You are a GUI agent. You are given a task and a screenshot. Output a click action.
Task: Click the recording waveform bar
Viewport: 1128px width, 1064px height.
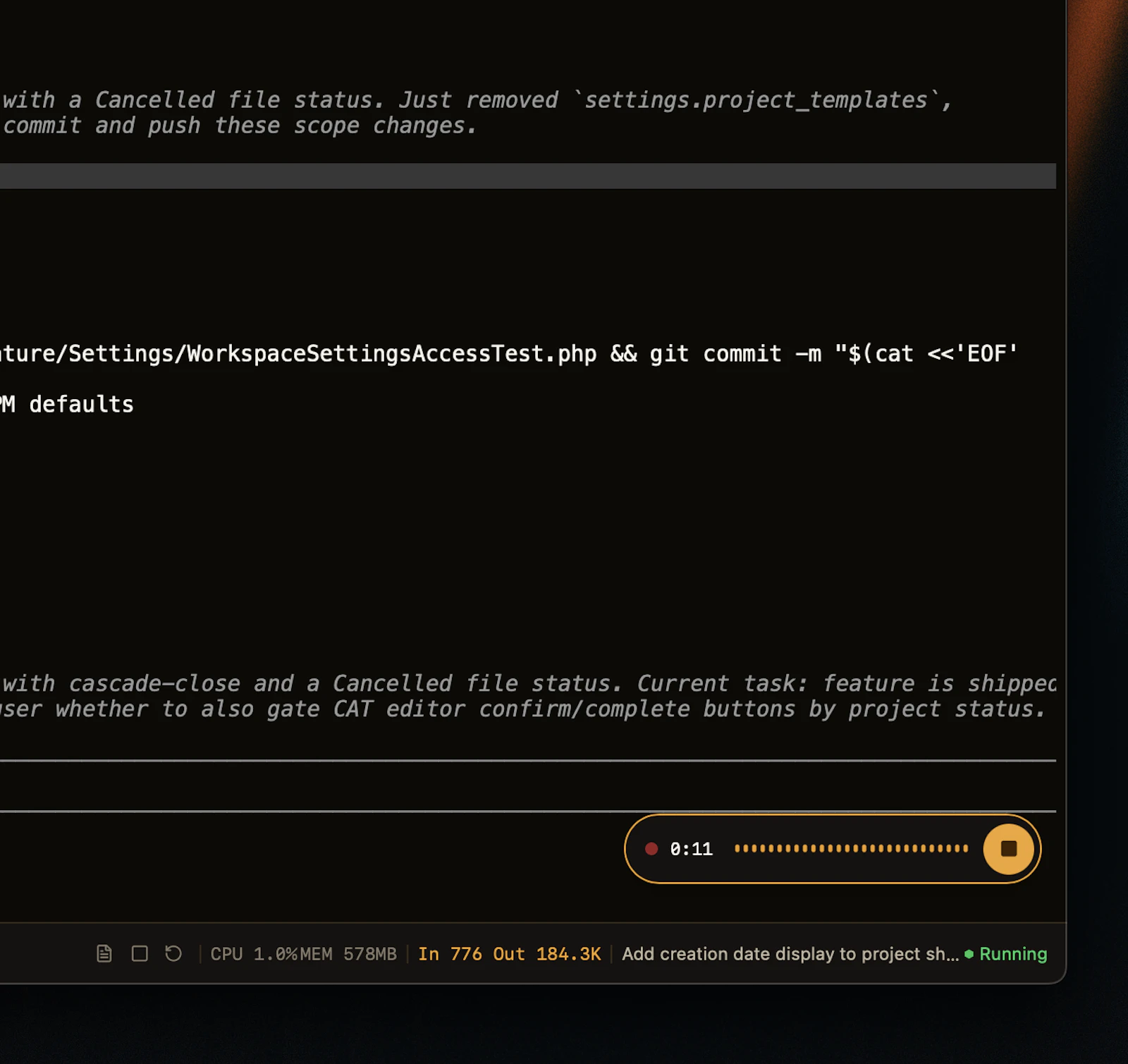tap(851, 848)
